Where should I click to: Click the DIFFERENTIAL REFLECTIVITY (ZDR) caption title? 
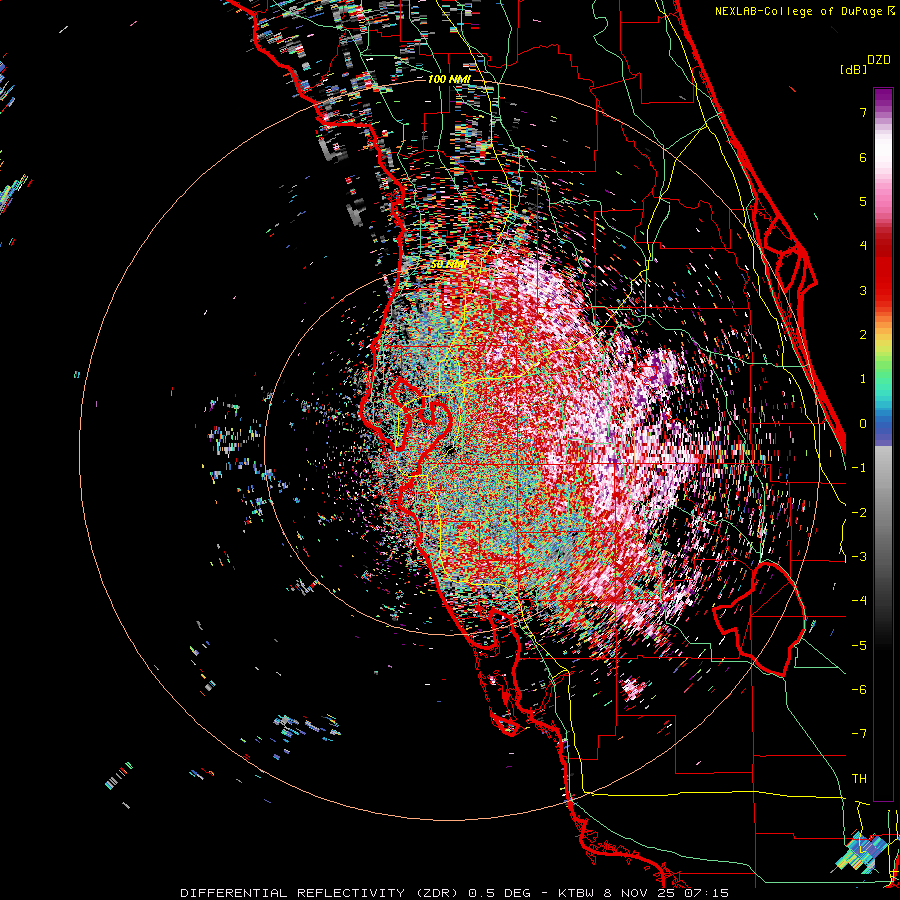[319, 893]
